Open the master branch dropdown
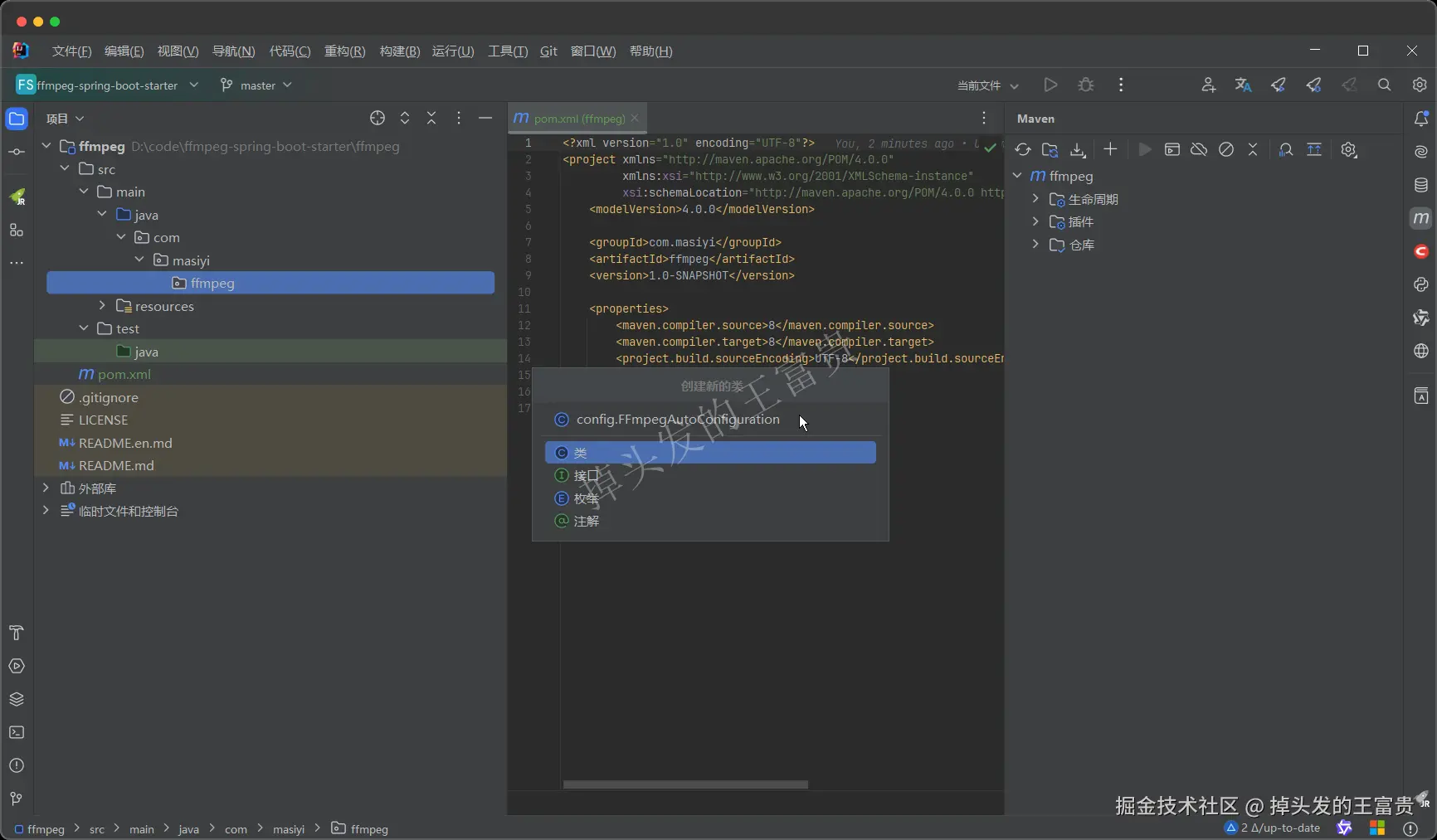This screenshot has height=840, width=1437. pyautogui.click(x=256, y=85)
